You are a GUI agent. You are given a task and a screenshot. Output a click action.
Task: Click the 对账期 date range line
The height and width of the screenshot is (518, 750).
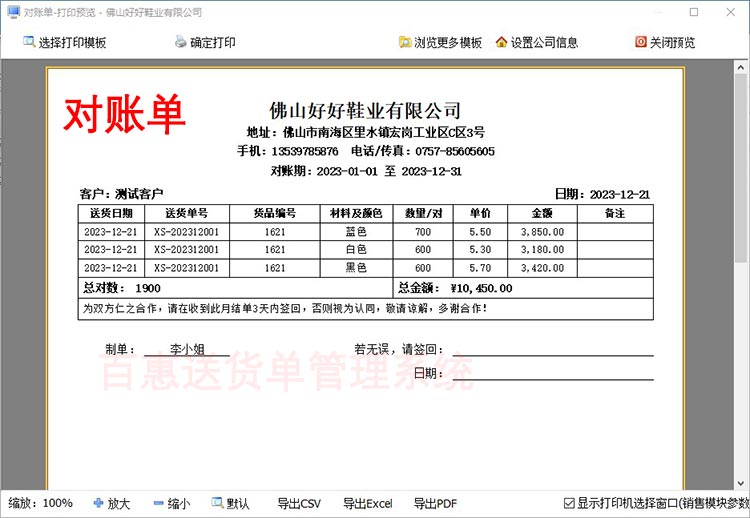[x=366, y=171]
